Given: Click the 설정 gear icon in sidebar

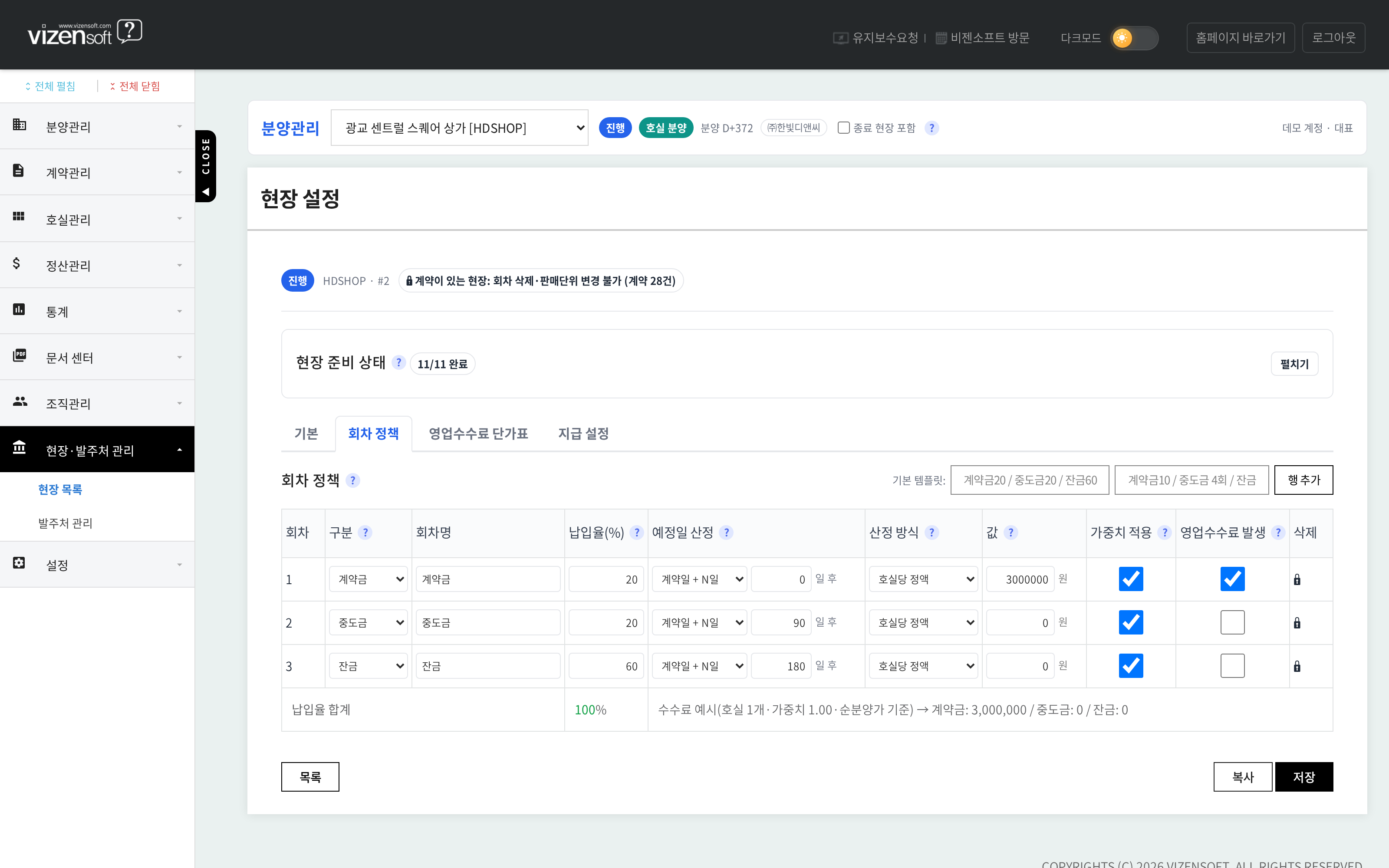Looking at the screenshot, I should [x=19, y=562].
